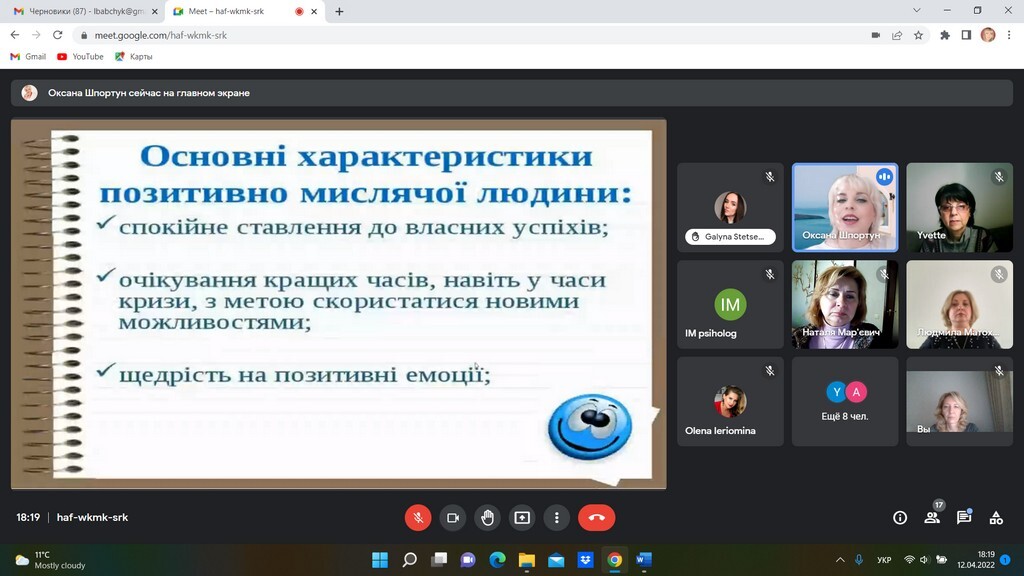Open the Chrome extensions puzzle icon
1024x576 pixels.
point(945,35)
